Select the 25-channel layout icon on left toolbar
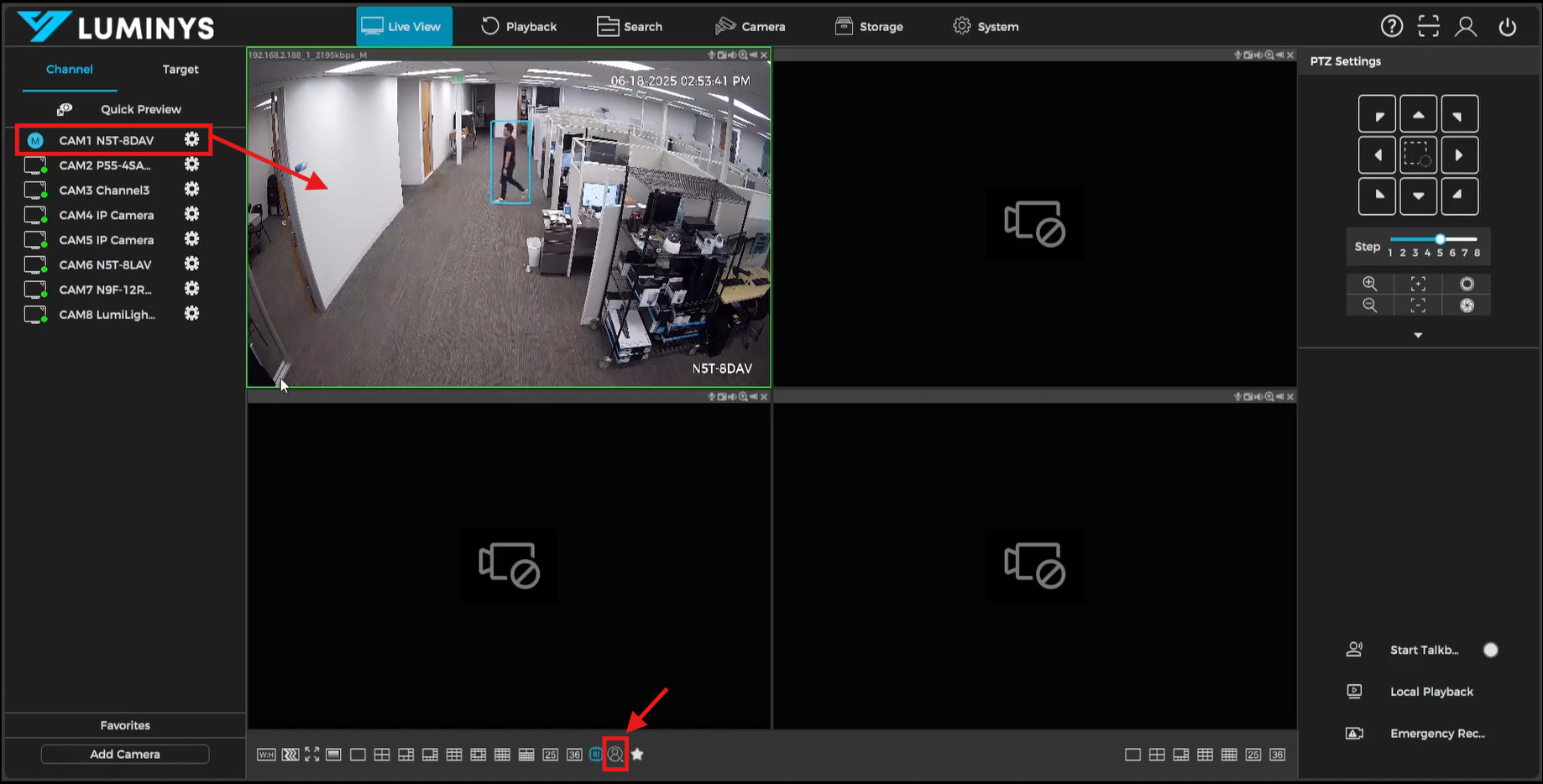 coord(550,755)
